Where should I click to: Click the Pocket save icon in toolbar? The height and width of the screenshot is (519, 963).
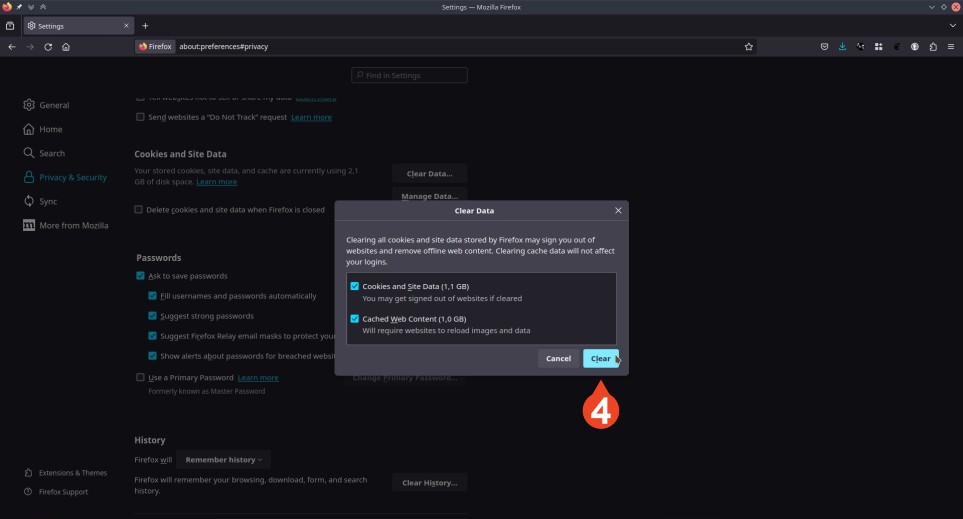coord(824,47)
